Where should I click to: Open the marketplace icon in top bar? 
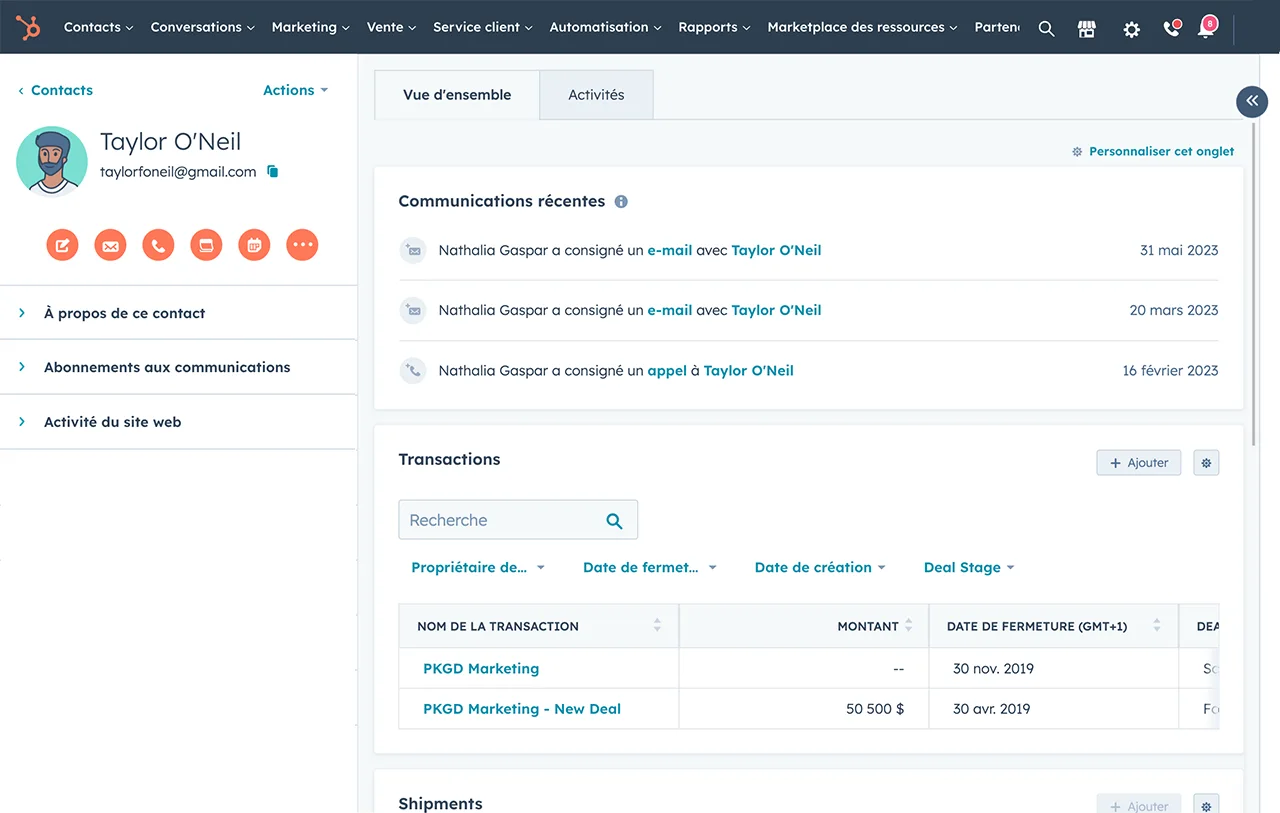pyautogui.click(x=1087, y=29)
